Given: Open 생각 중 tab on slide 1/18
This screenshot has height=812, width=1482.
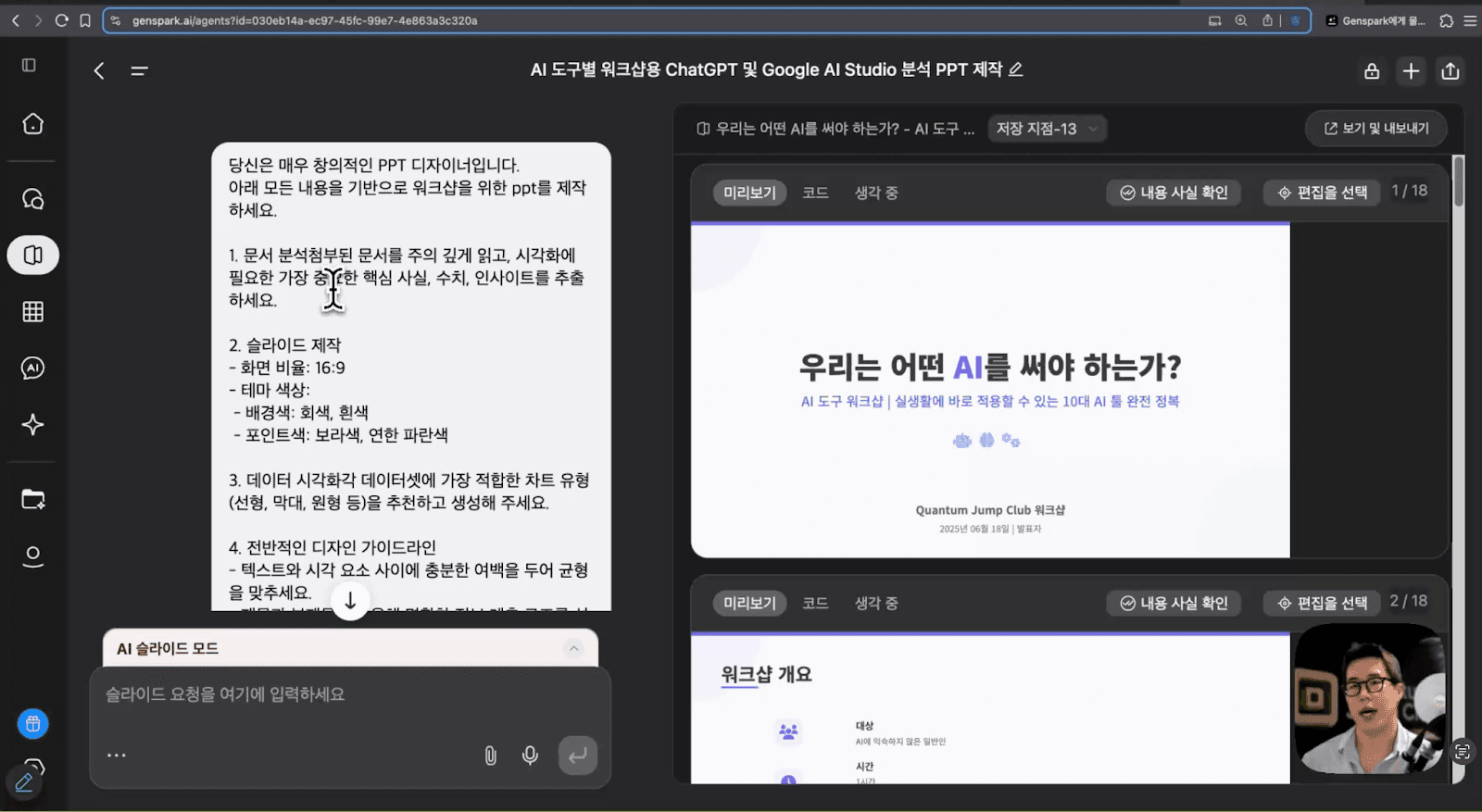Looking at the screenshot, I should click(x=876, y=193).
